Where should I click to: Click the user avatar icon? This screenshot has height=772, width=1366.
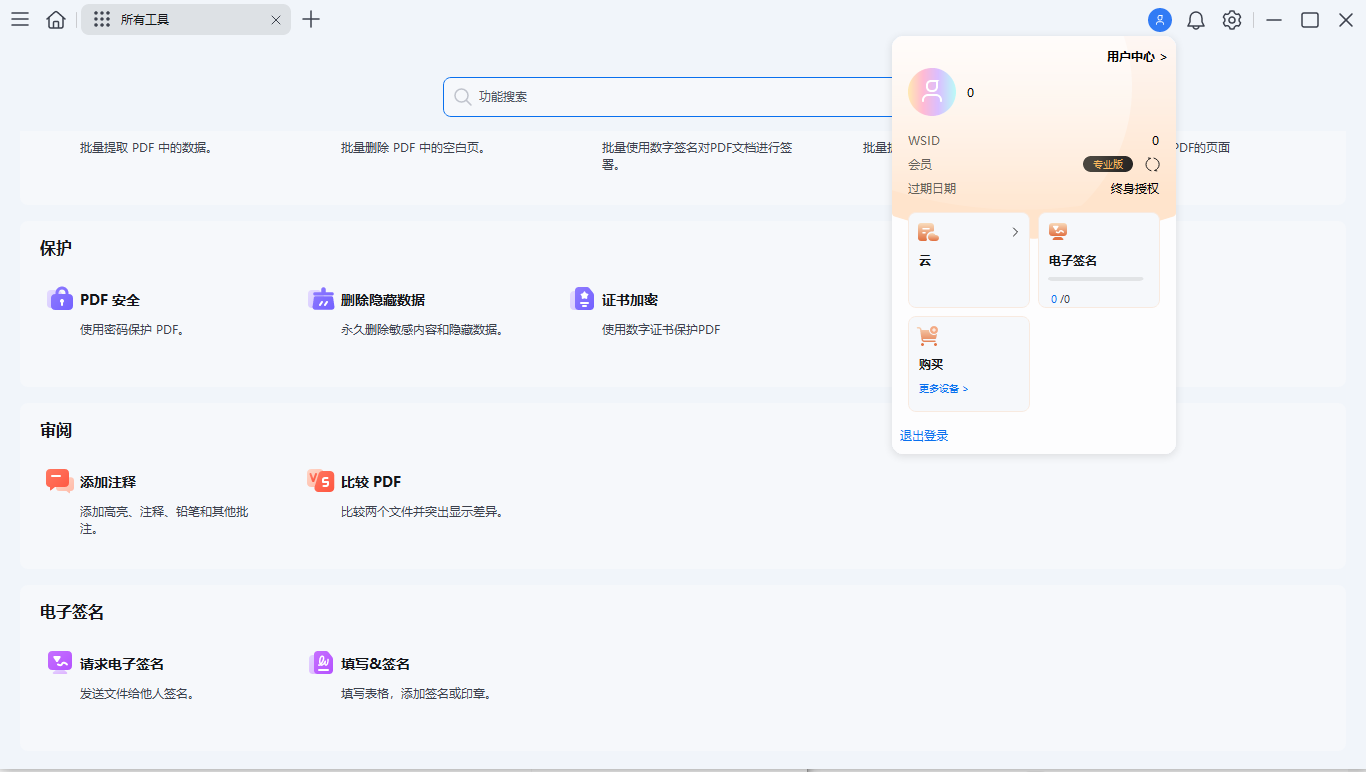(1159, 19)
